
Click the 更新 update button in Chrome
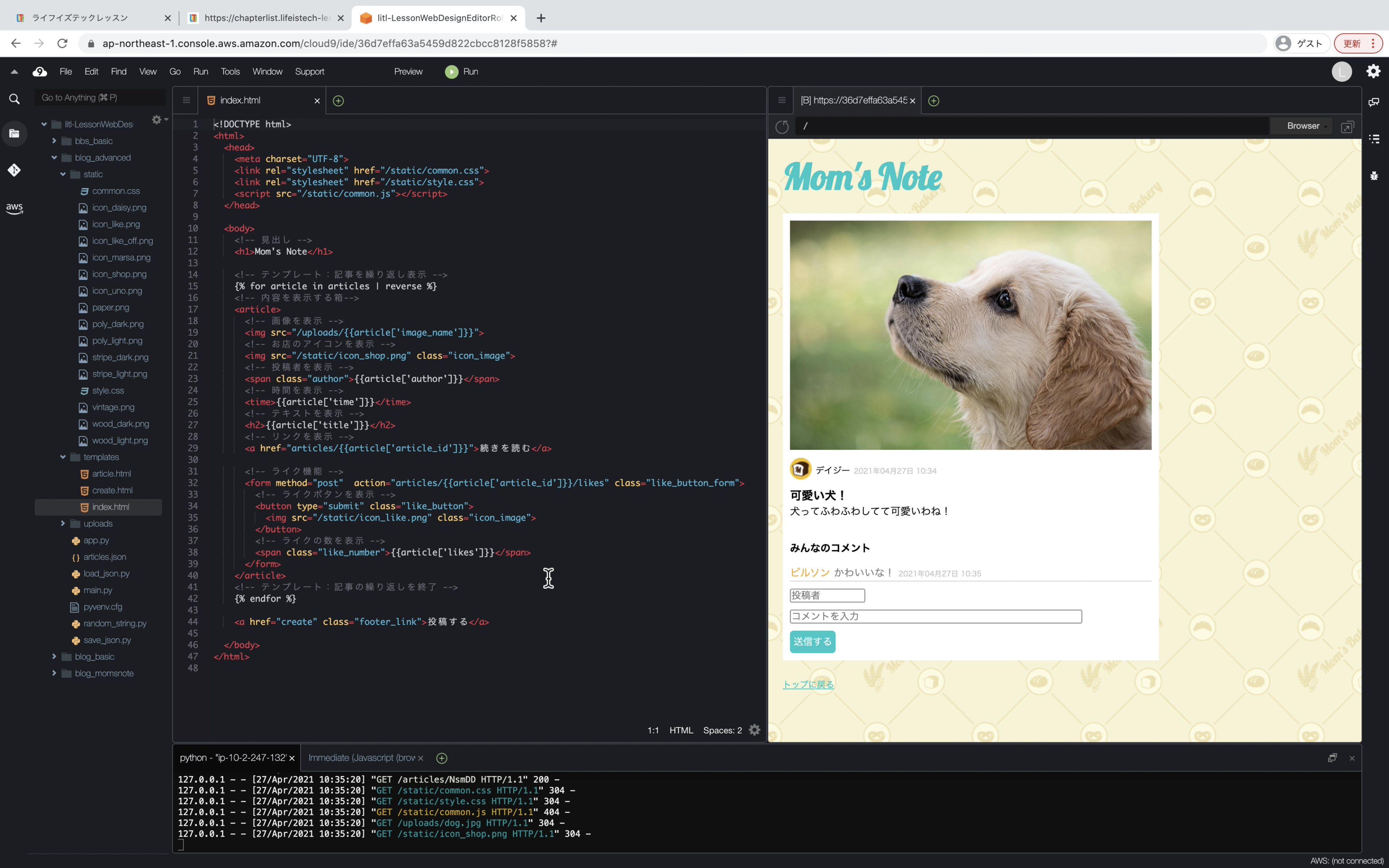[x=1358, y=44]
